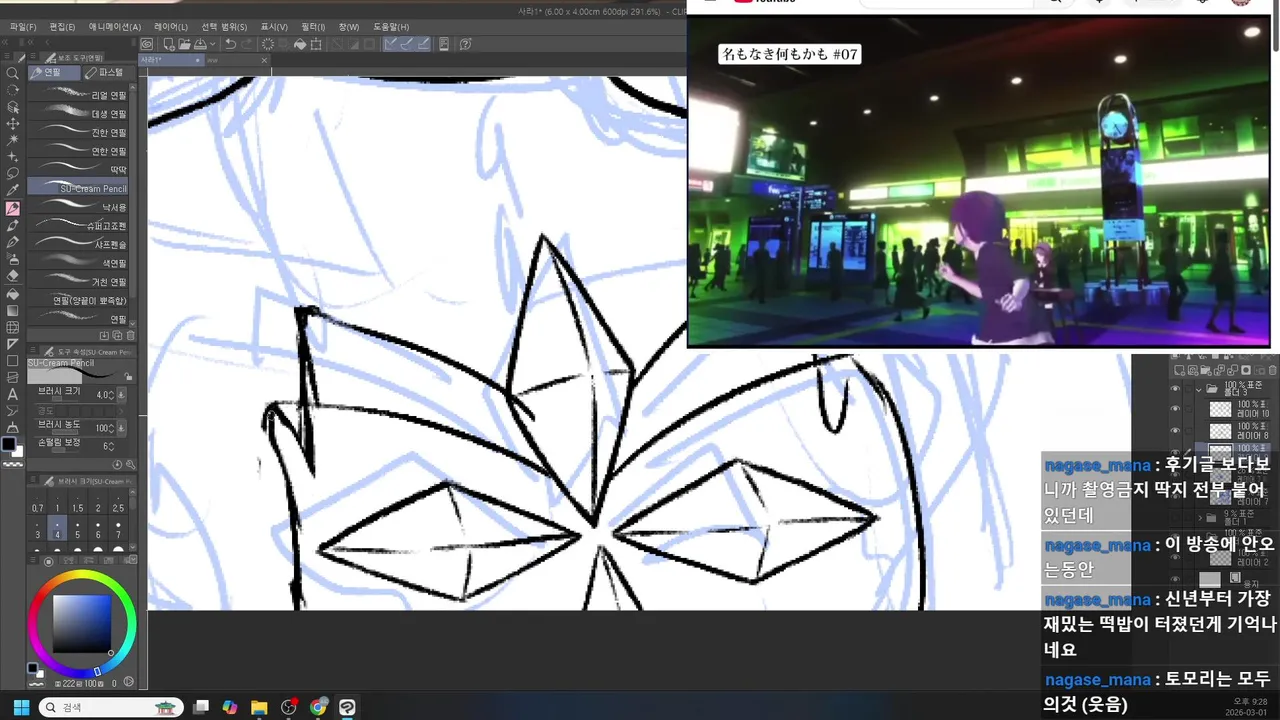Screen dimensions: 1280x720
Task: Open sub tool detail wrench icon
Action: pos(130,464)
